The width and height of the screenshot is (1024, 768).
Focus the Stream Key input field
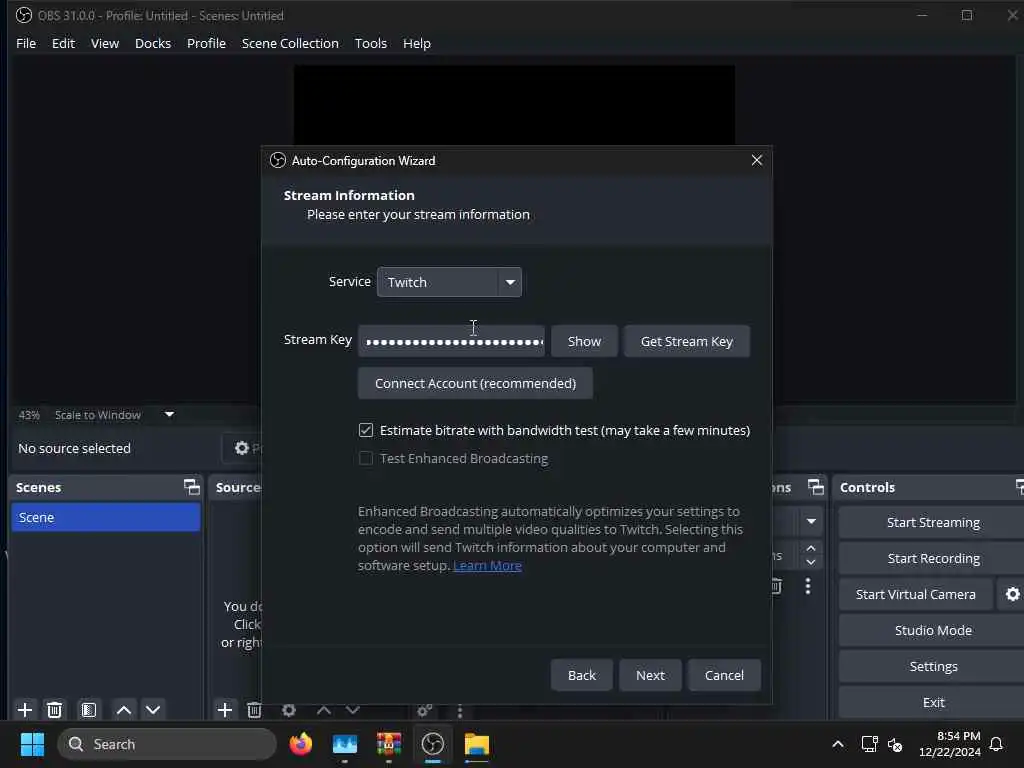pos(451,341)
